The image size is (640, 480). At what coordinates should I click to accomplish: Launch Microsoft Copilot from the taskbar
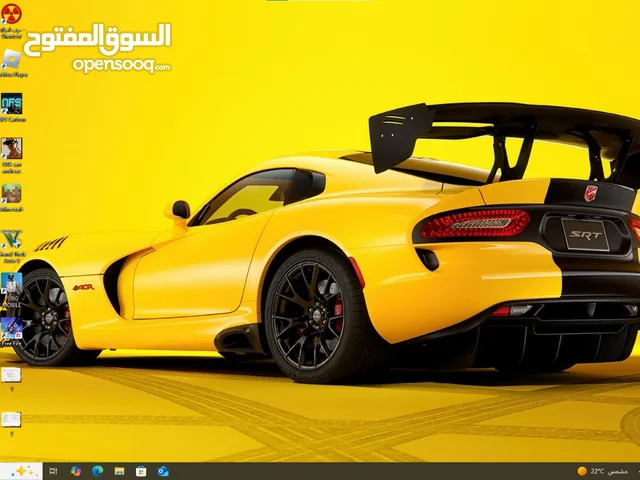point(76,471)
